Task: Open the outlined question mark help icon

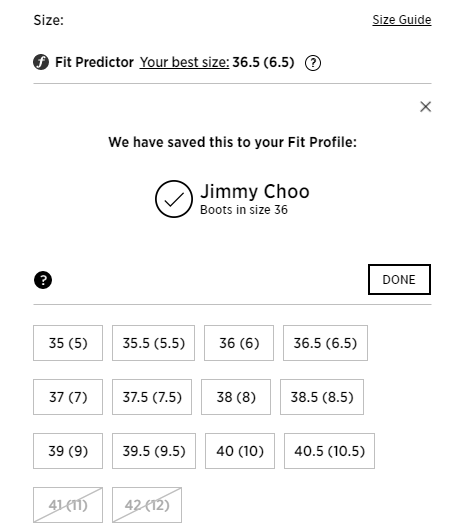Action: (313, 63)
